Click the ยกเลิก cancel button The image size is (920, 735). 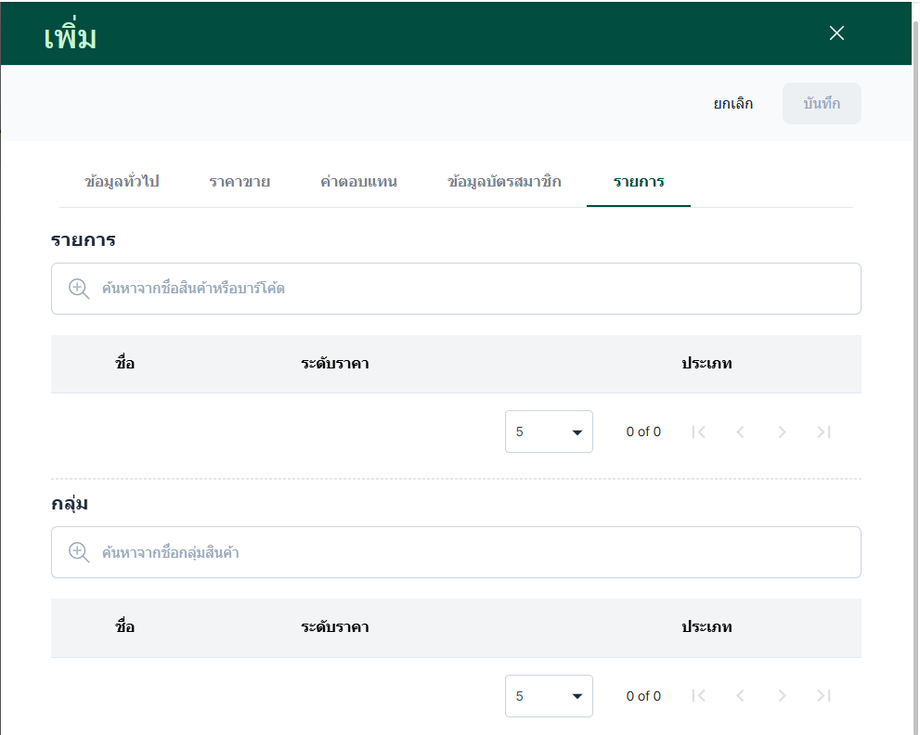pyautogui.click(x=733, y=104)
